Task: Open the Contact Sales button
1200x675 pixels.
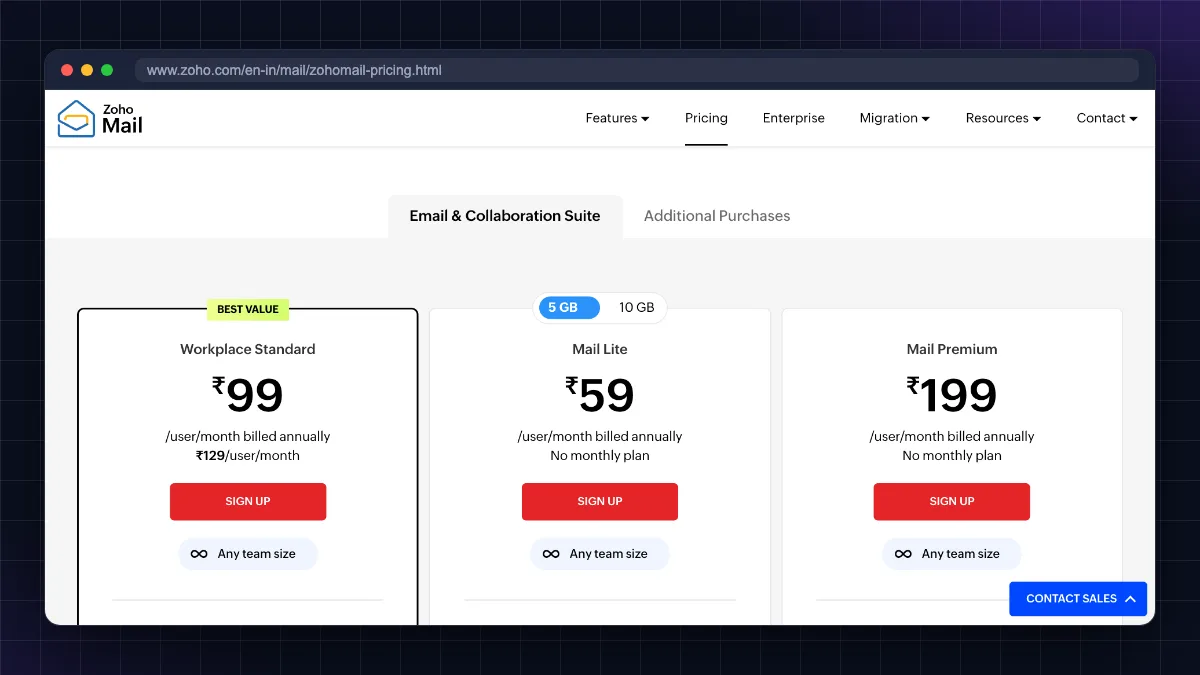Action: (x=1078, y=598)
